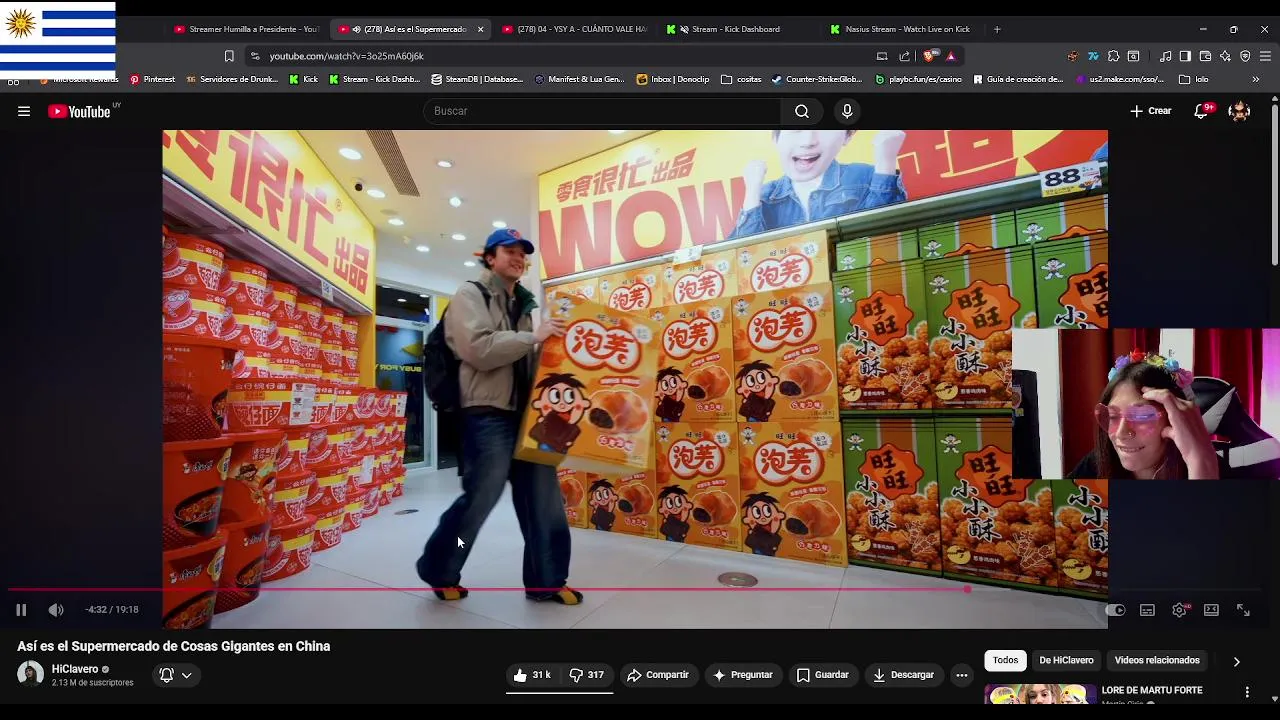Open LORE DE MARTU FORTE video thumbnail
This screenshot has height=720, width=1280.
click(x=1040, y=695)
